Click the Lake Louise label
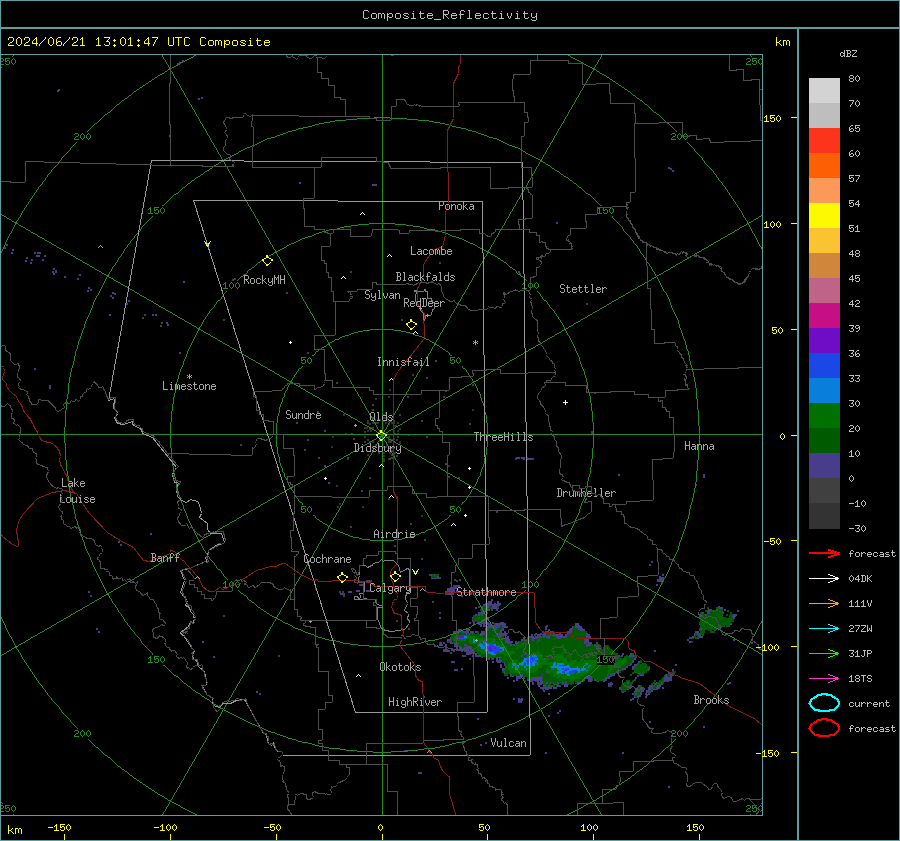900x841 pixels. coord(77,491)
